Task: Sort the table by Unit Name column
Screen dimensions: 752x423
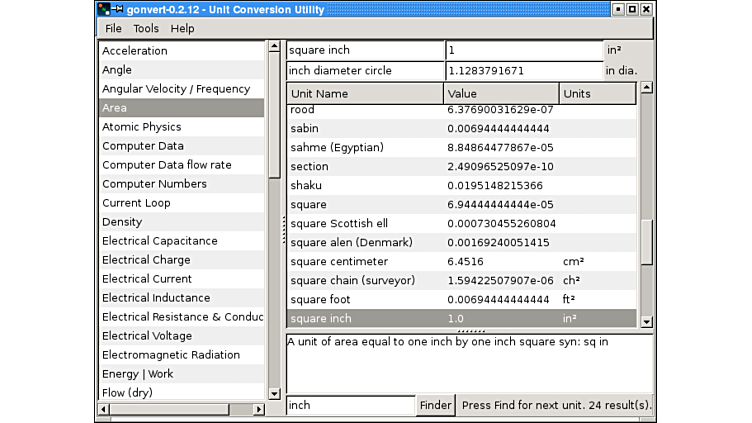Action: point(364,93)
